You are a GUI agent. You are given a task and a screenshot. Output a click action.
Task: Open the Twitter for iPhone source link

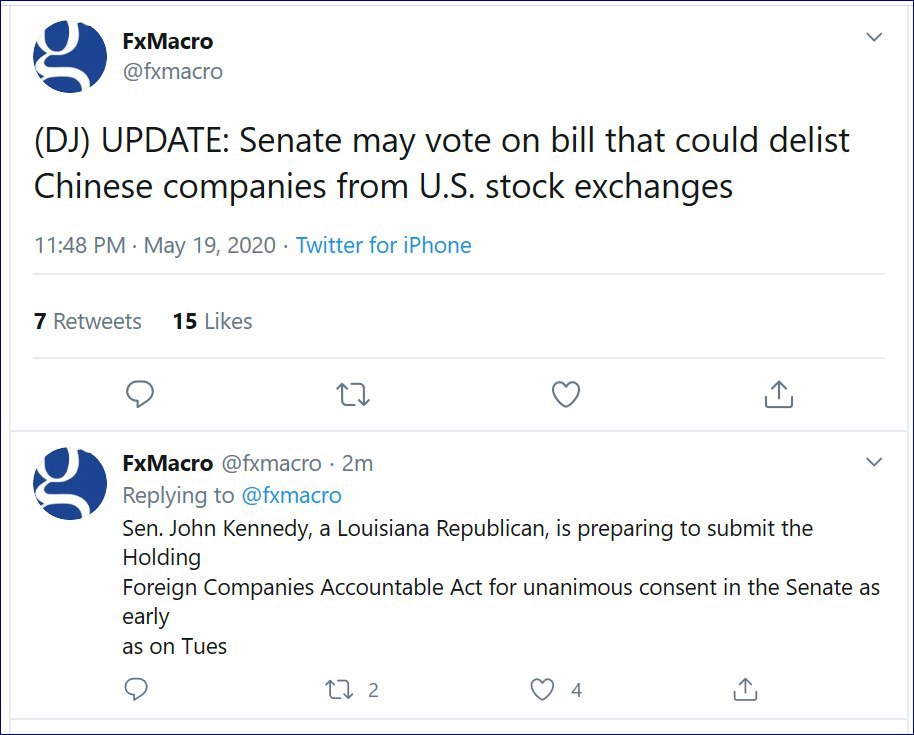pyautogui.click(x=384, y=245)
